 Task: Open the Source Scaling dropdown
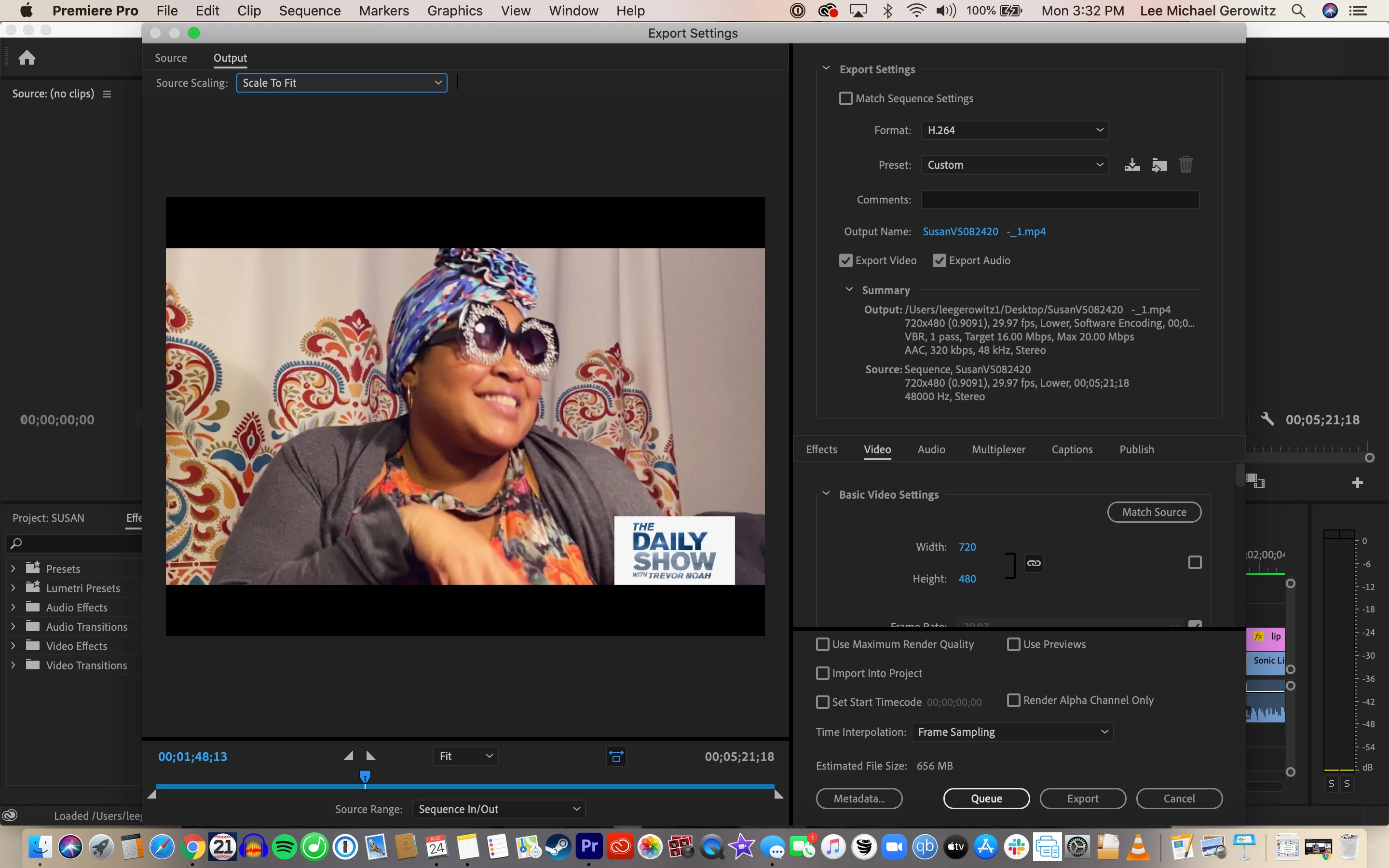pyautogui.click(x=341, y=82)
